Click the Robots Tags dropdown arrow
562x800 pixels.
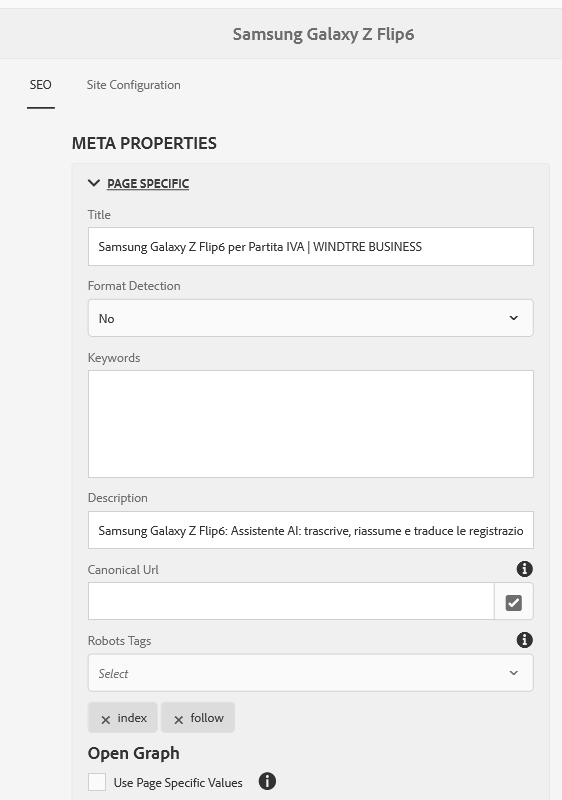(x=514, y=673)
